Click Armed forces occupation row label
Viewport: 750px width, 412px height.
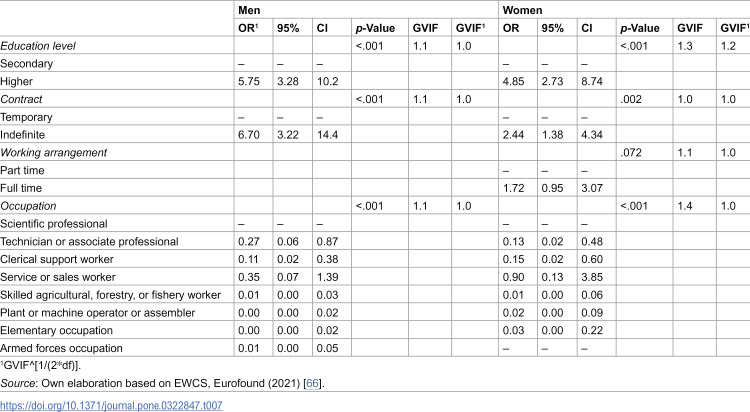click(x=61, y=348)
